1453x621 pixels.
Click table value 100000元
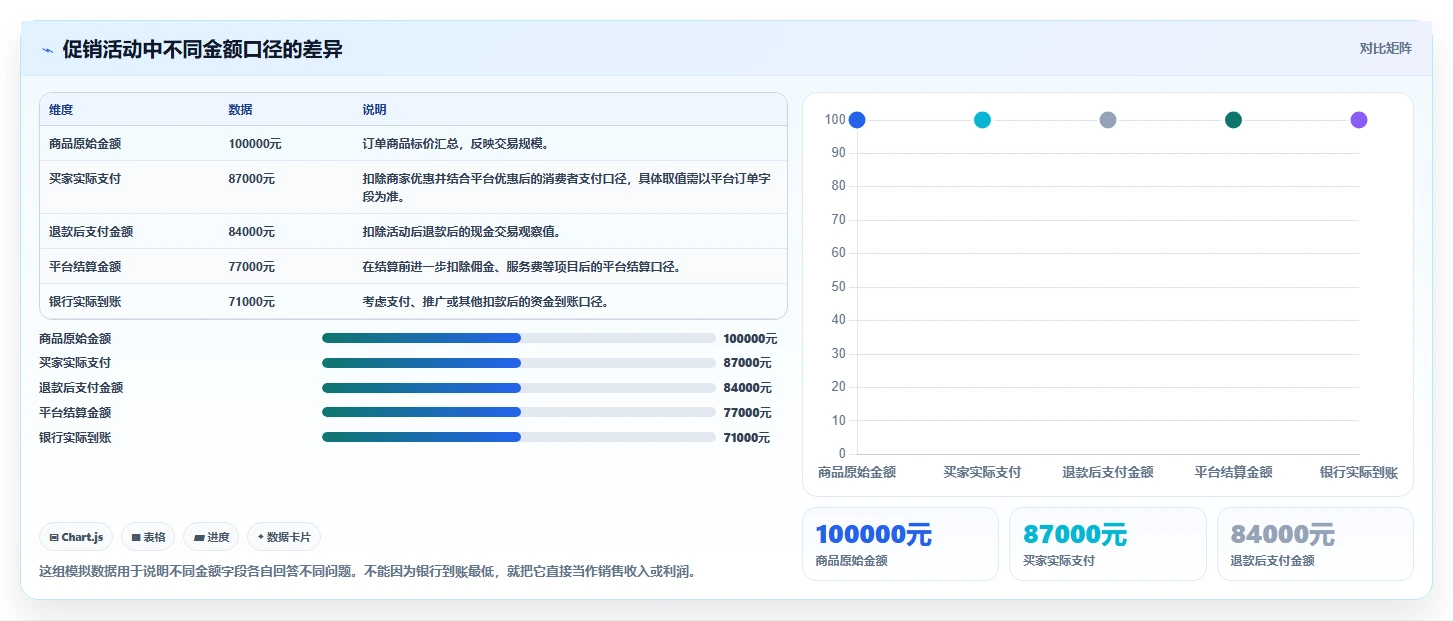pyautogui.click(x=255, y=144)
